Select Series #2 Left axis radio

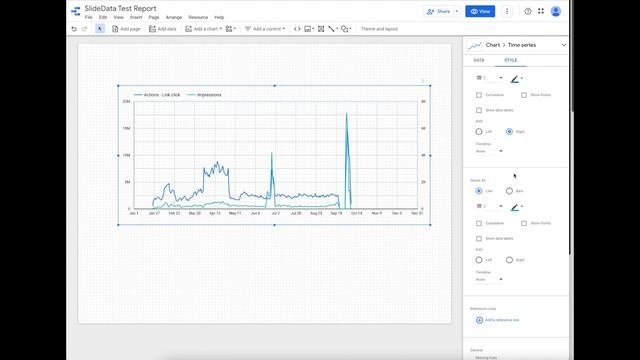tap(479, 260)
